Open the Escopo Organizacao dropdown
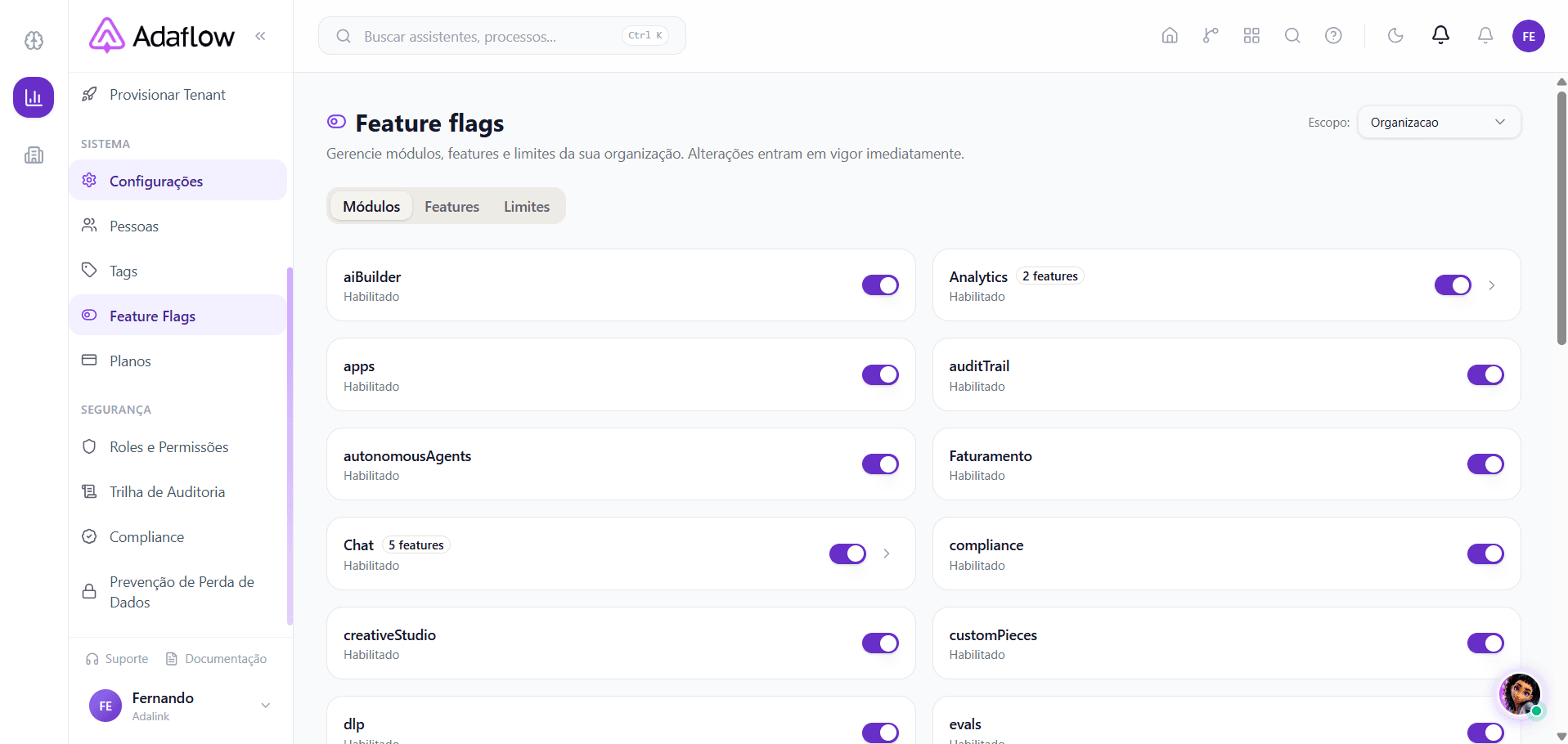This screenshot has height=744, width=1568. pyautogui.click(x=1439, y=122)
